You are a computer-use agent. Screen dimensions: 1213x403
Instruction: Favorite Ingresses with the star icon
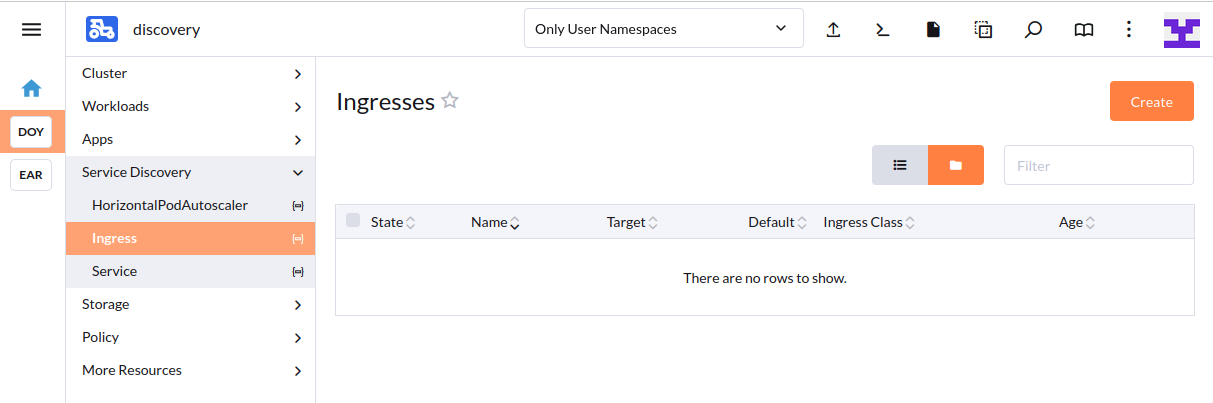tap(450, 101)
